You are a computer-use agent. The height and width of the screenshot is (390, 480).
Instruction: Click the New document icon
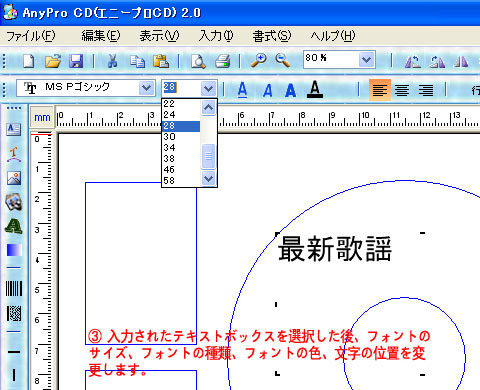pos(29,61)
